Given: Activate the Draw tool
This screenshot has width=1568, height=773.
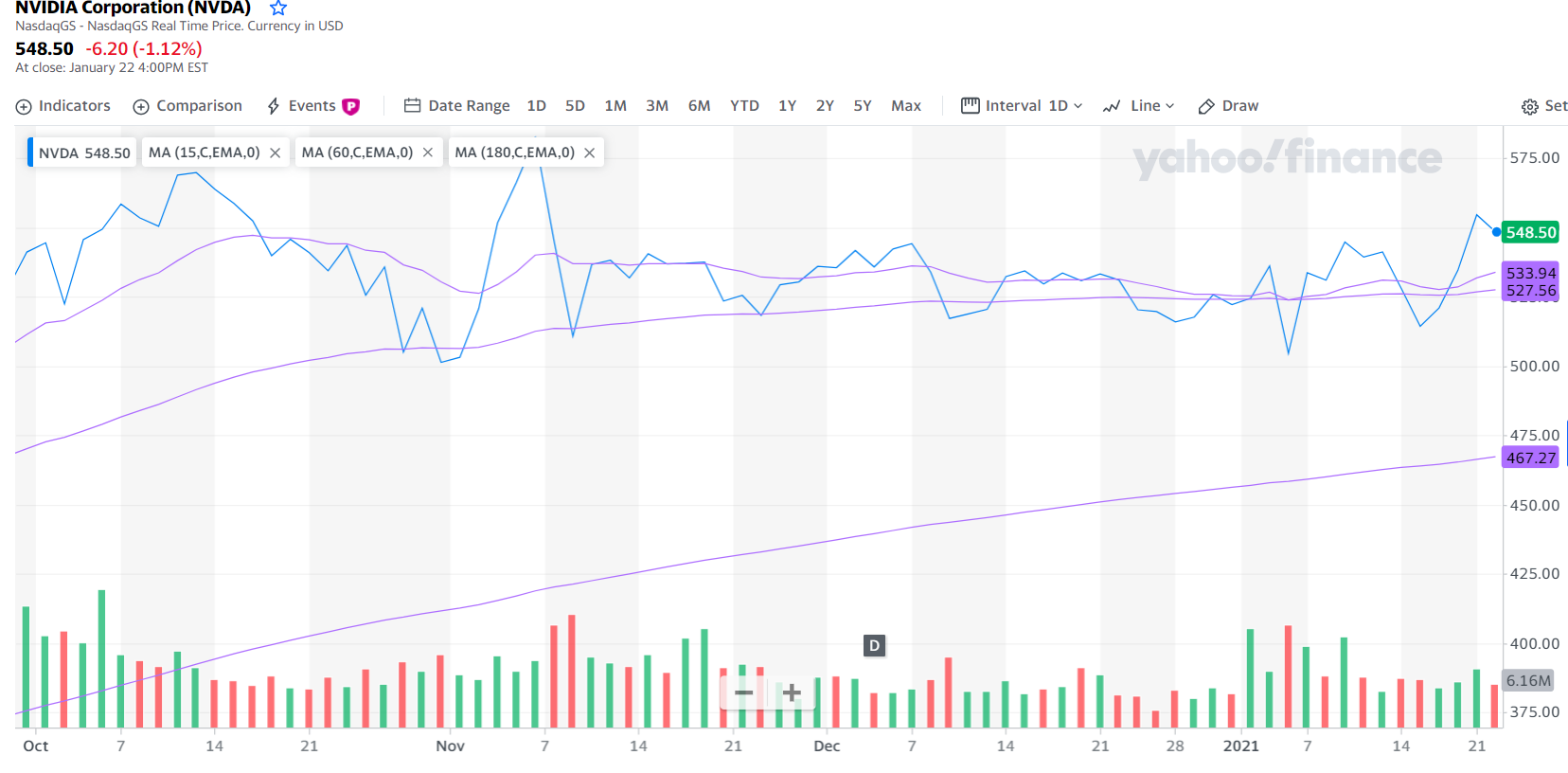Looking at the screenshot, I should click(1228, 106).
